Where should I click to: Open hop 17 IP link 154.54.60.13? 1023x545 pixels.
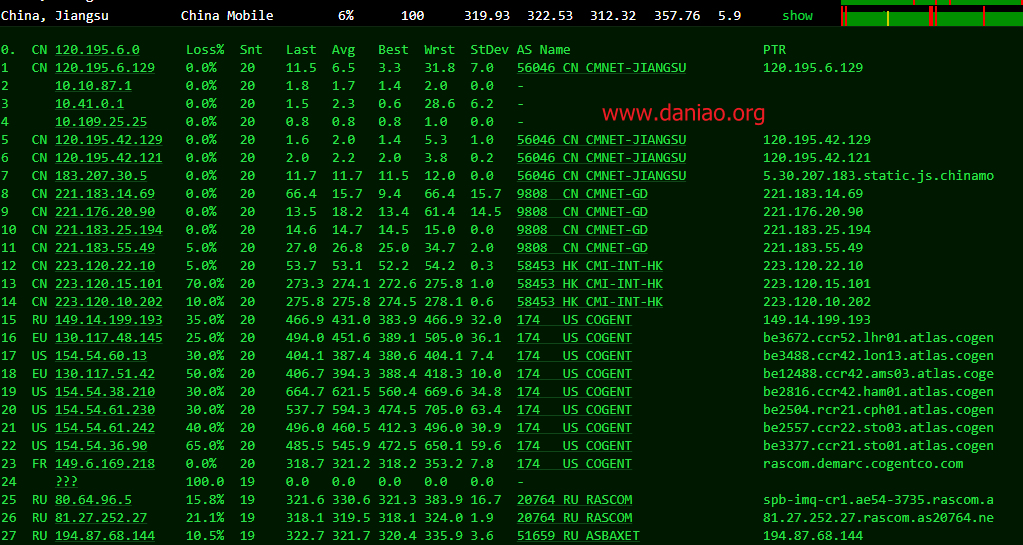pyautogui.click(x=101, y=356)
